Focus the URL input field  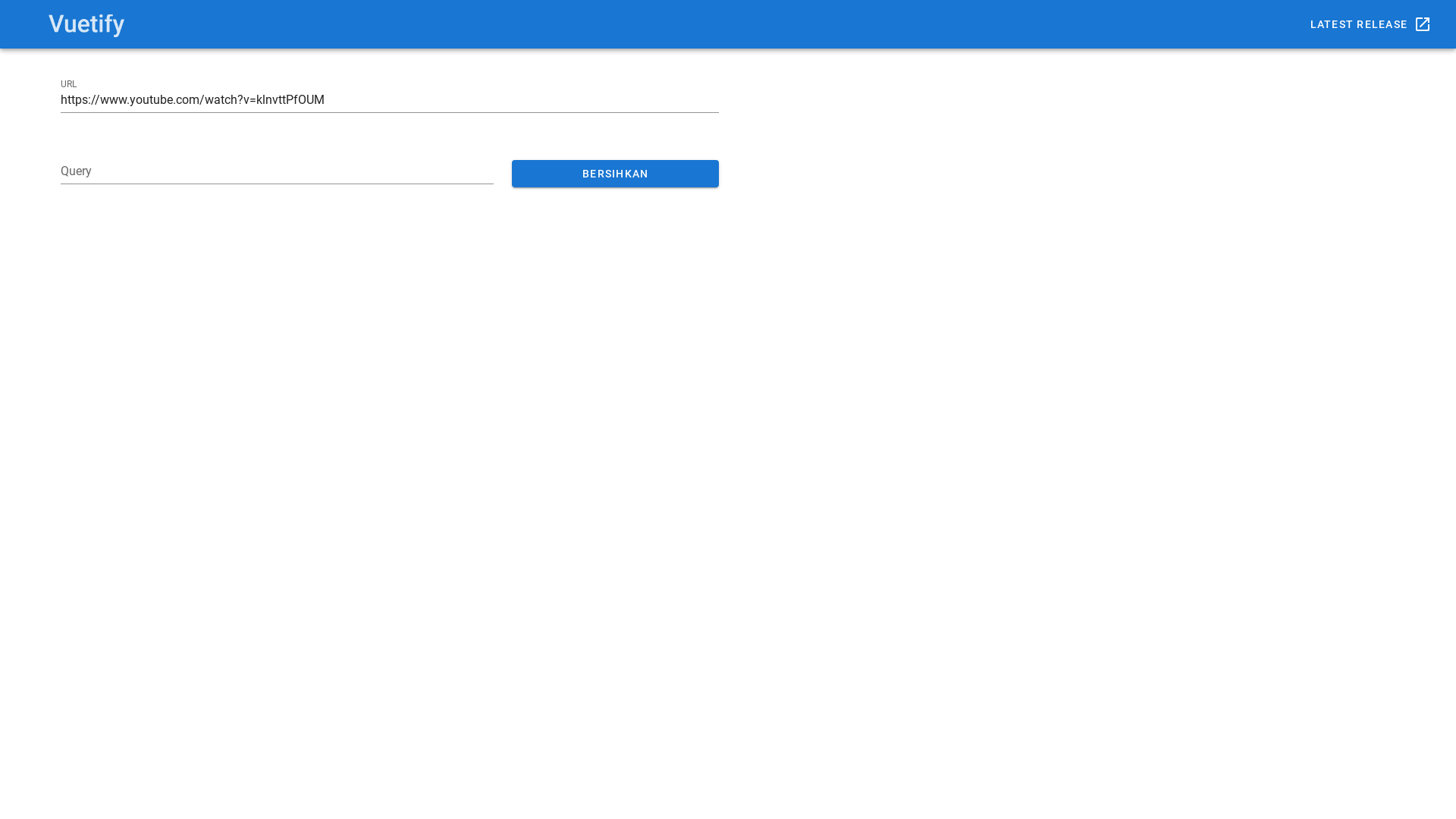[390, 100]
